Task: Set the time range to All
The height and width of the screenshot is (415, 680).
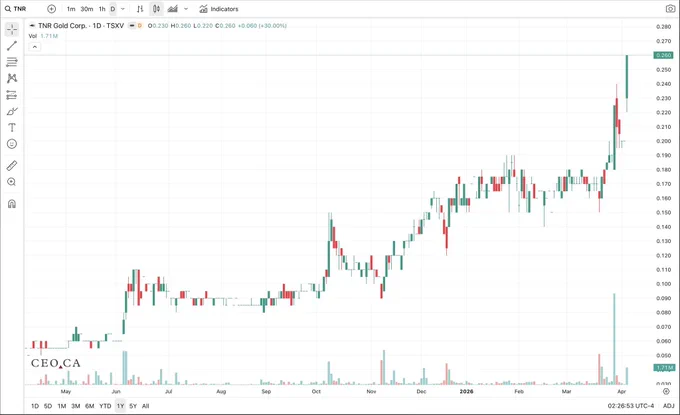Action: tap(145, 406)
